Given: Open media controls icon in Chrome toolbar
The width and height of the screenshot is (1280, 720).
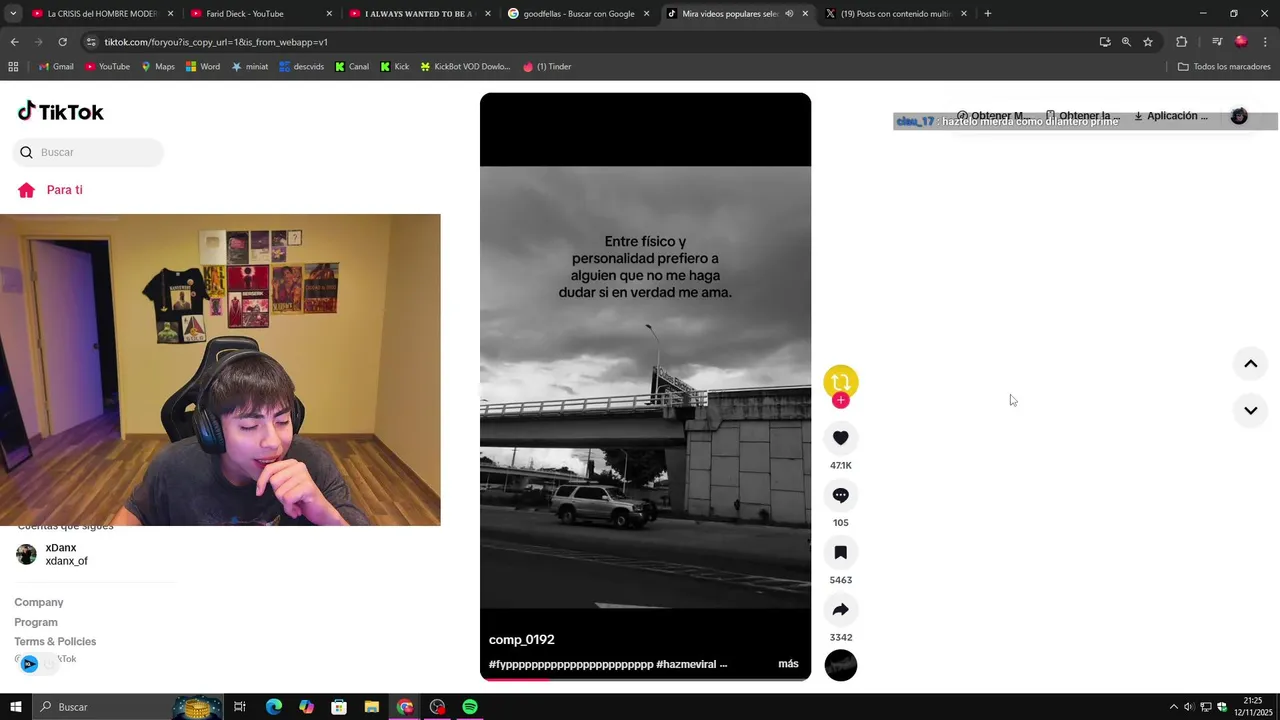Looking at the screenshot, I should (x=1217, y=42).
